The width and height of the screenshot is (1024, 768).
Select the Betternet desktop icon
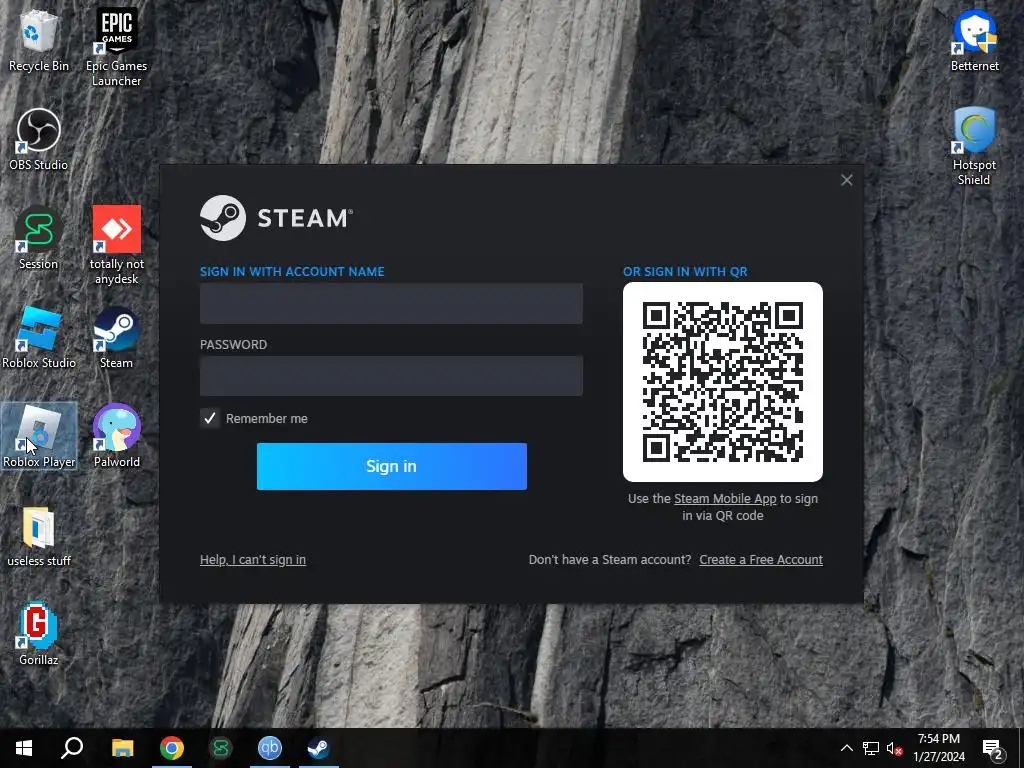(x=974, y=40)
